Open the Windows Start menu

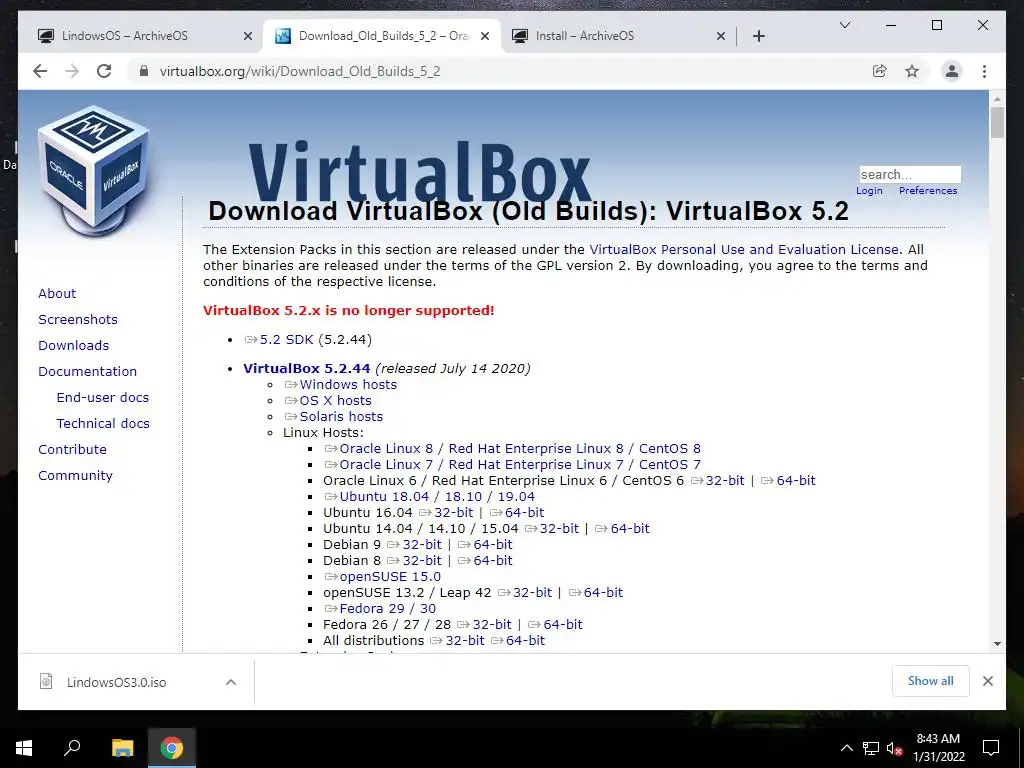24,748
